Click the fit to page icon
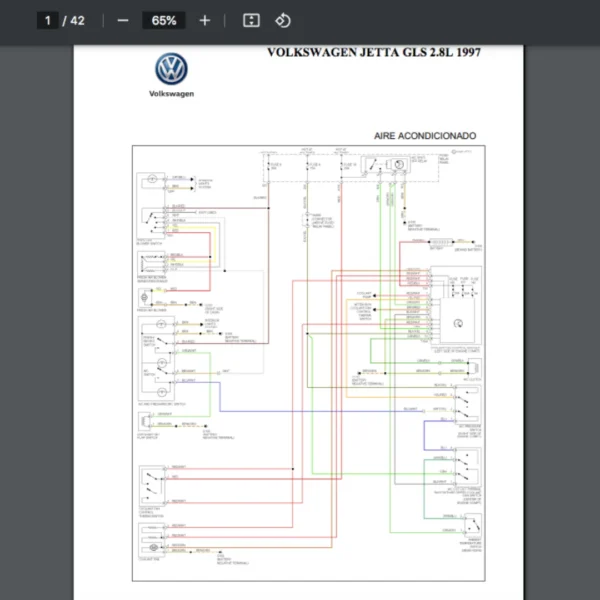 point(252,20)
